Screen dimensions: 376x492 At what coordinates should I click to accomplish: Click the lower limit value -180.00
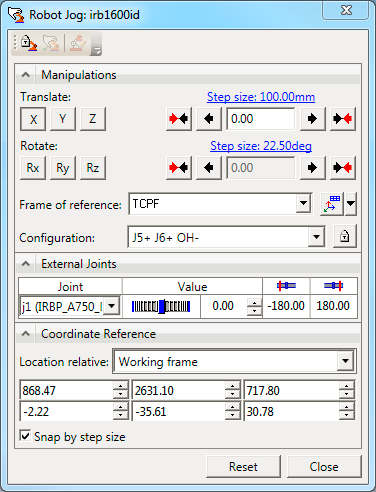click(286, 306)
